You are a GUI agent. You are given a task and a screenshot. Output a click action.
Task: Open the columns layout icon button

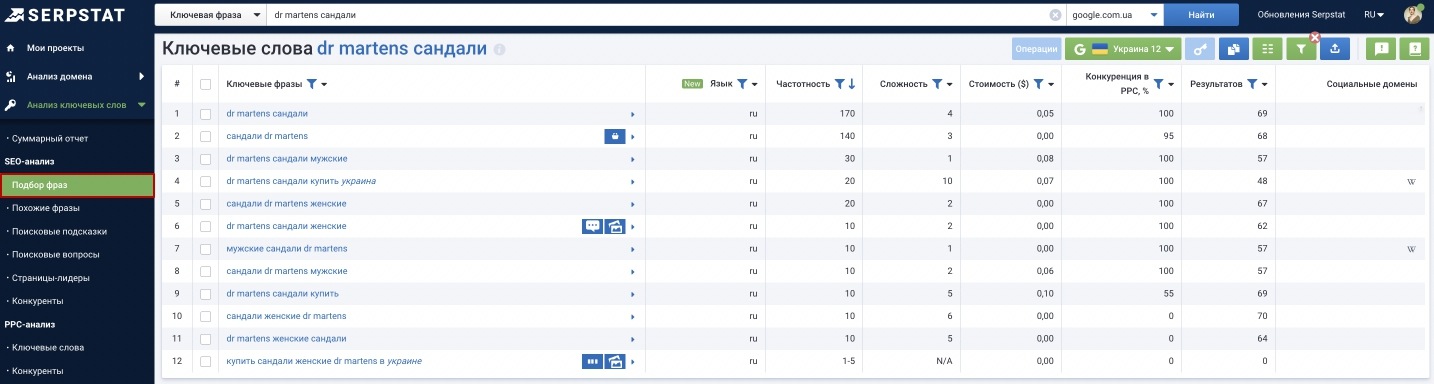[1267, 48]
